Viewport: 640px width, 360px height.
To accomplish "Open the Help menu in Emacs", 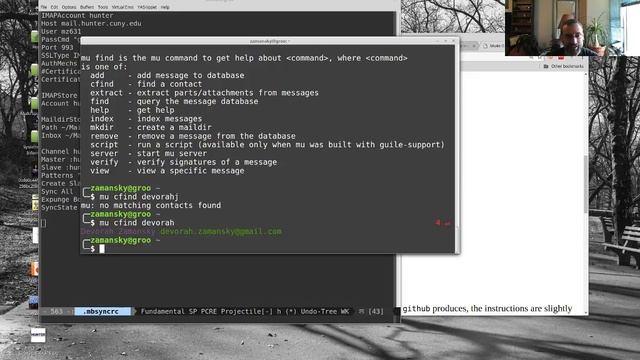I will tap(165, 7).
